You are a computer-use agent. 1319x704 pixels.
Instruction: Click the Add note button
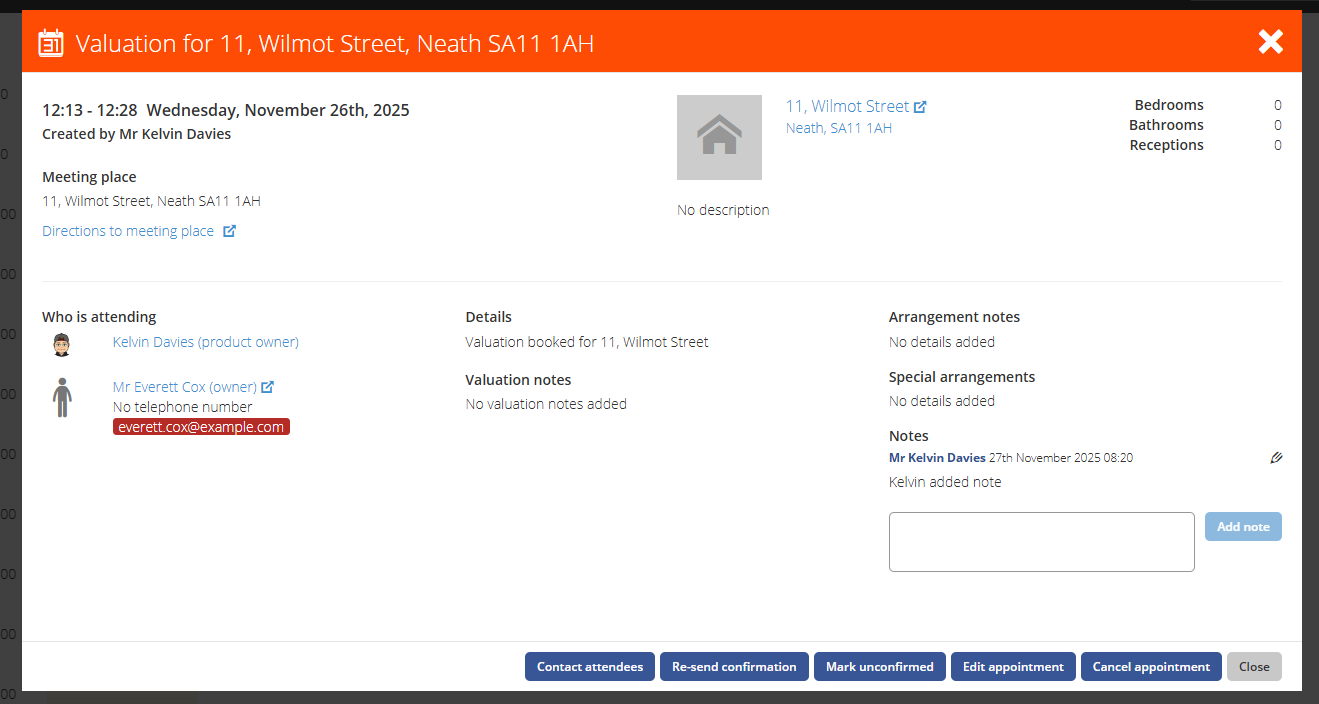tap(1243, 526)
